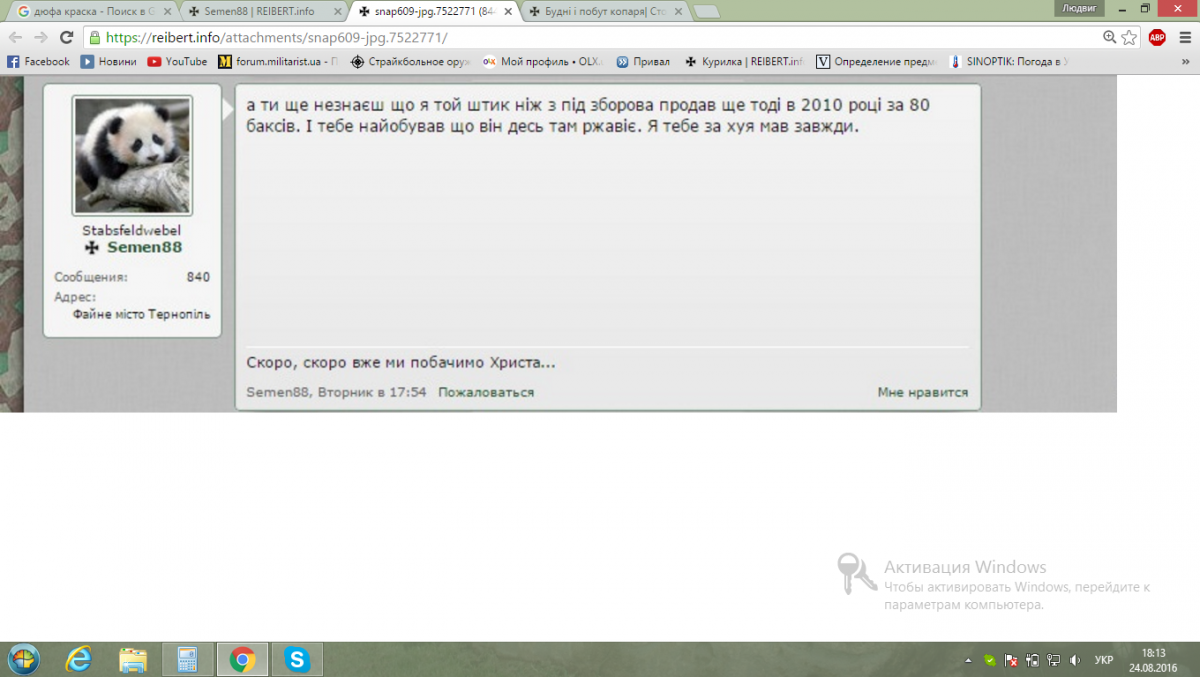1200x677 pixels.
Task: Click the Пожаловаться report link
Action: click(x=486, y=392)
